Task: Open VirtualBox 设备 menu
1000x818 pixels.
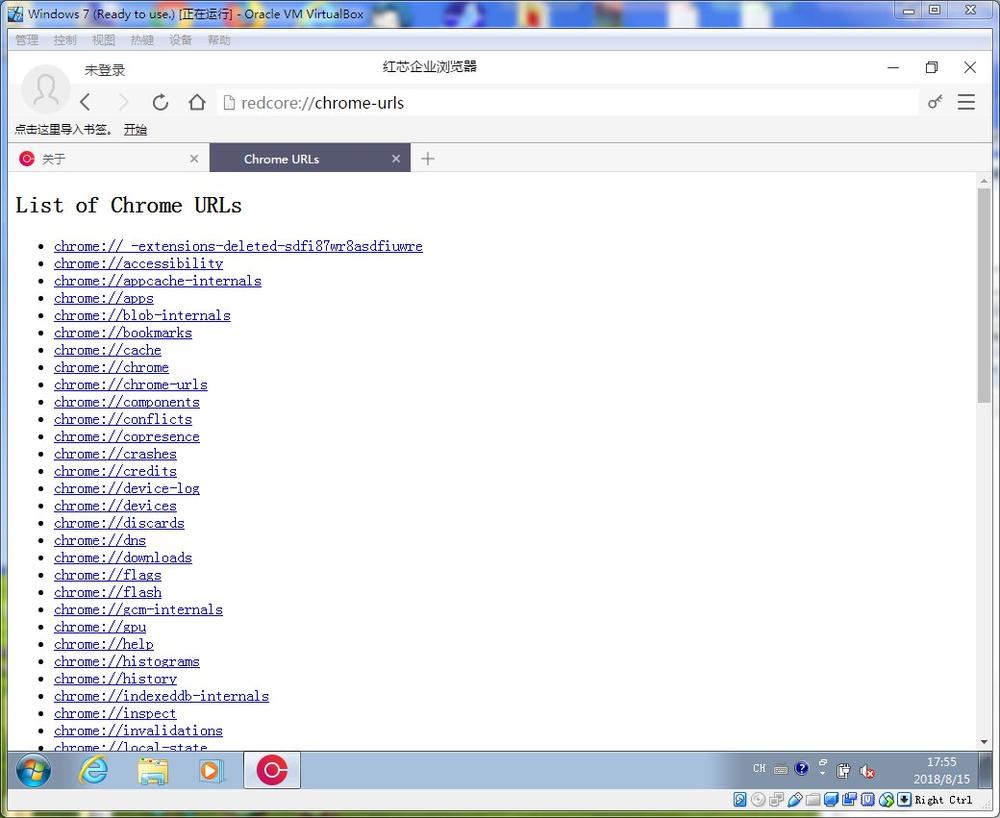Action: coord(180,40)
